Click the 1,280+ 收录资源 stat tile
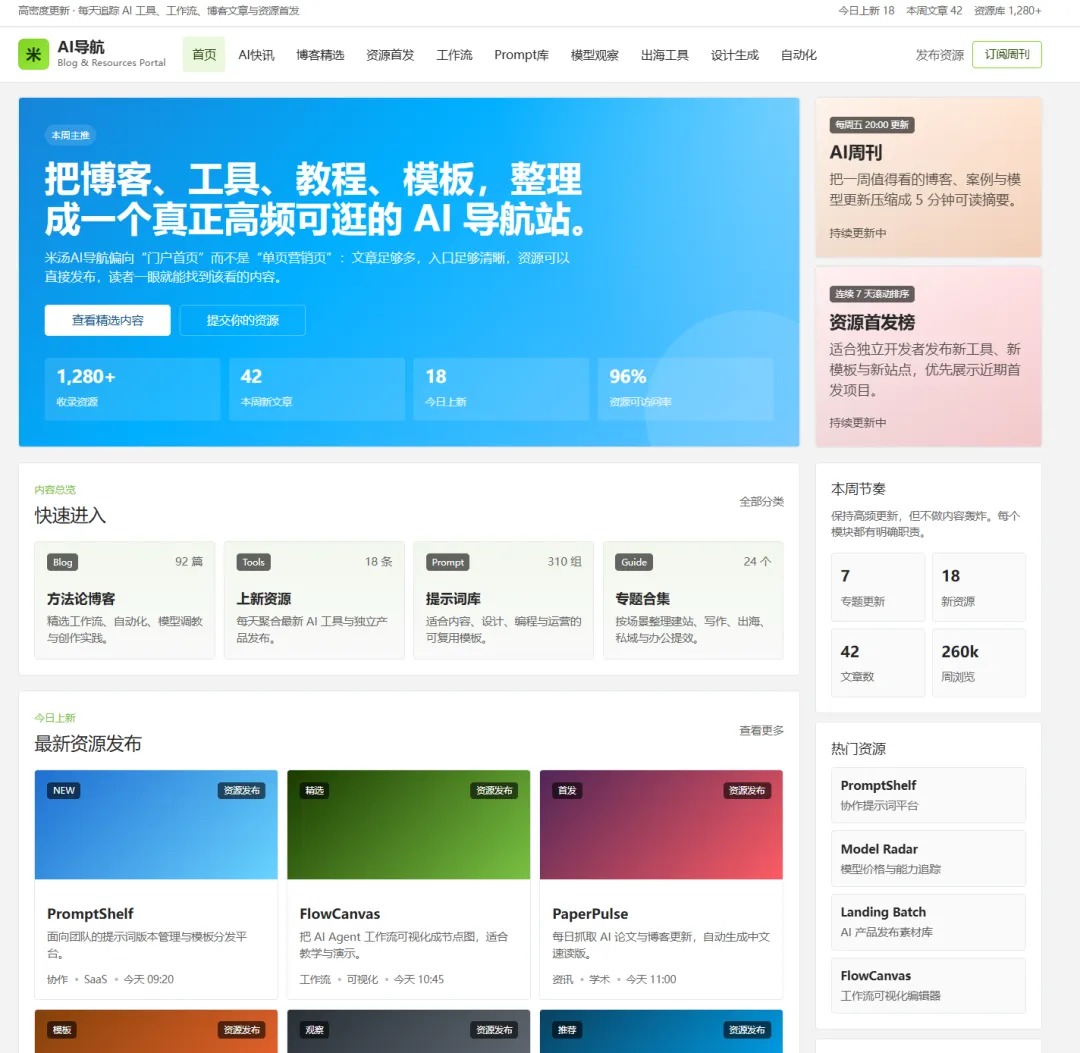The width and height of the screenshot is (1080, 1053). [x=132, y=388]
